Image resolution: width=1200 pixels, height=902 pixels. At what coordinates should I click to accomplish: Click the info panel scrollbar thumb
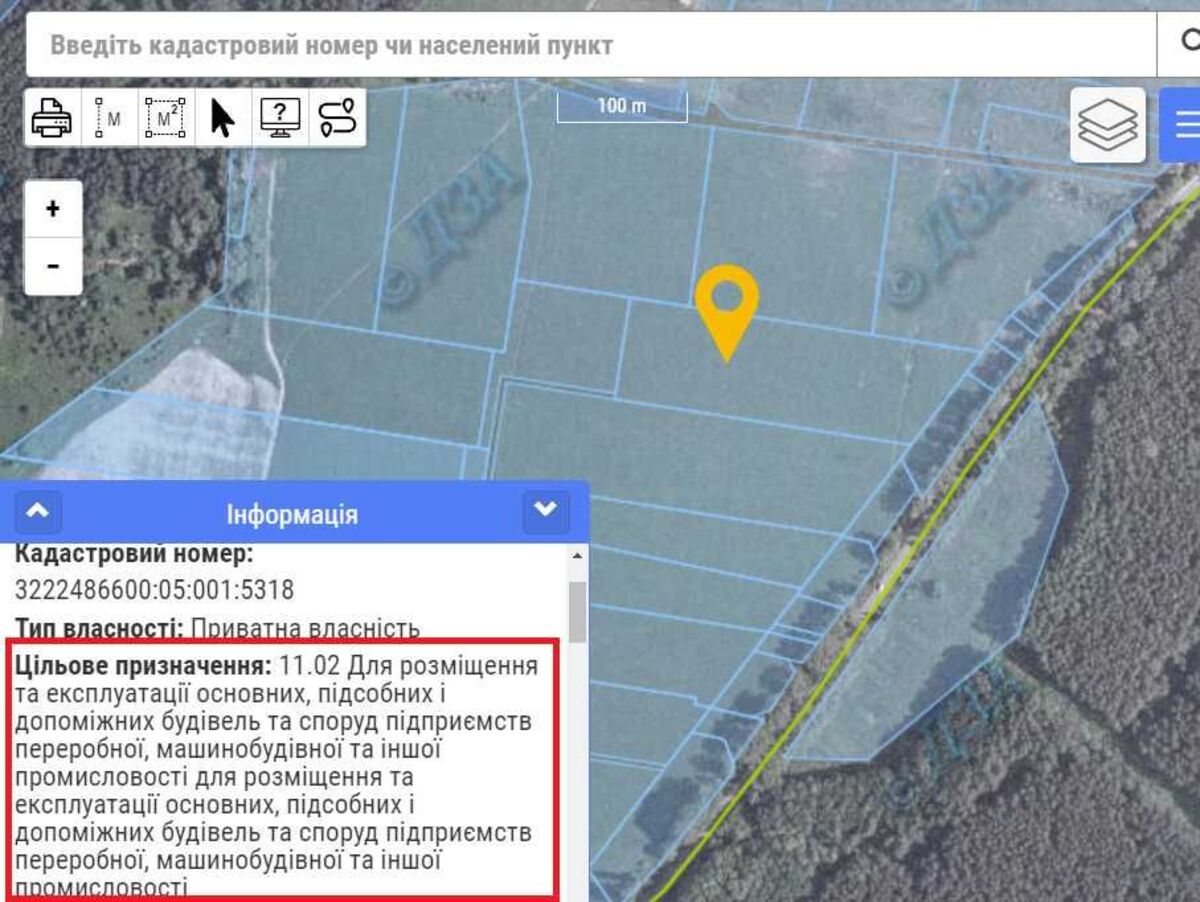click(x=577, y=611)
